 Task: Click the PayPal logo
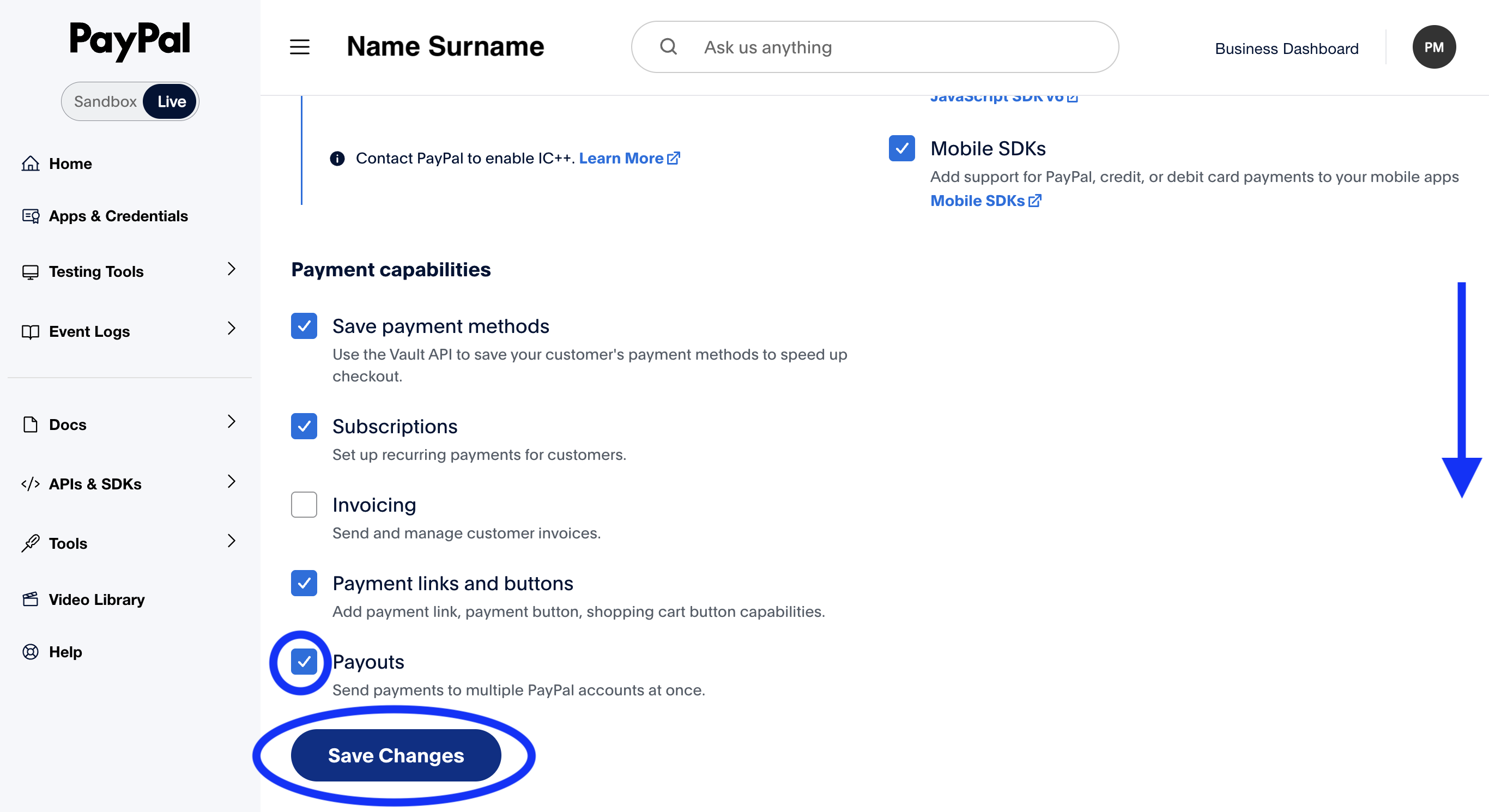tap(130, 40)
